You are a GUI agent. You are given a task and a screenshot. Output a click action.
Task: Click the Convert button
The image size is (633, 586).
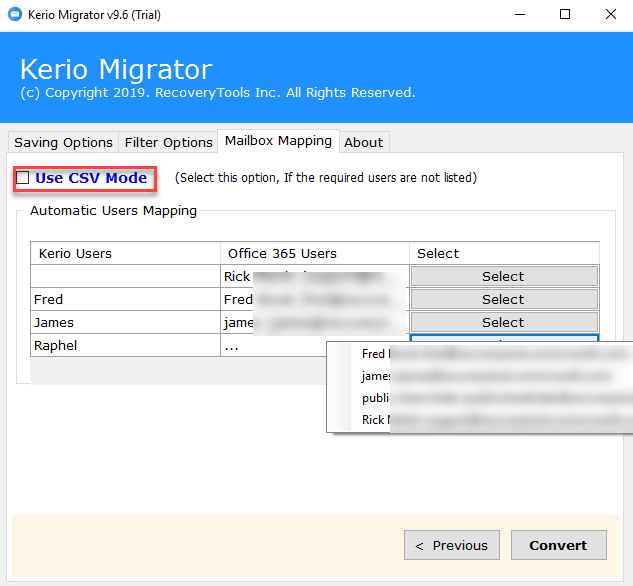[559, 545]
